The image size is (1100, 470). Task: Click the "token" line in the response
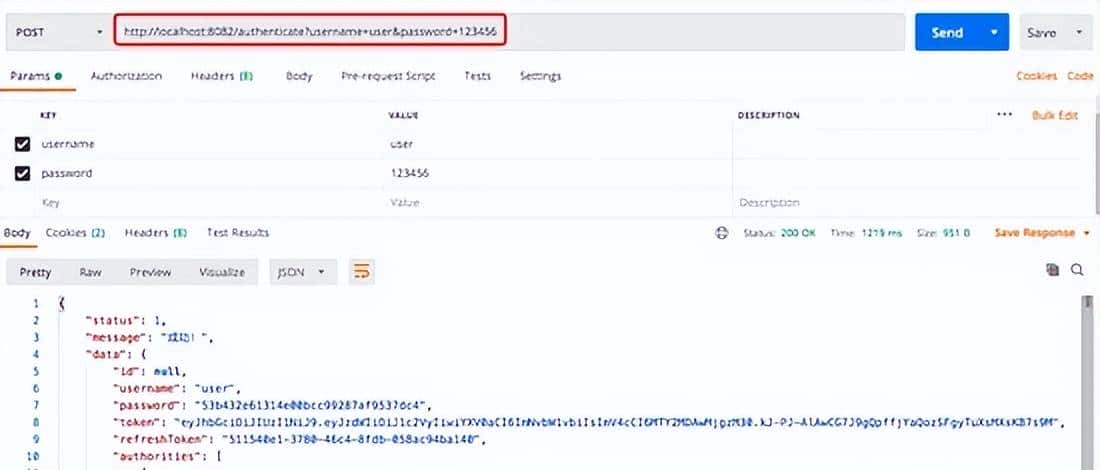(589, 422)
